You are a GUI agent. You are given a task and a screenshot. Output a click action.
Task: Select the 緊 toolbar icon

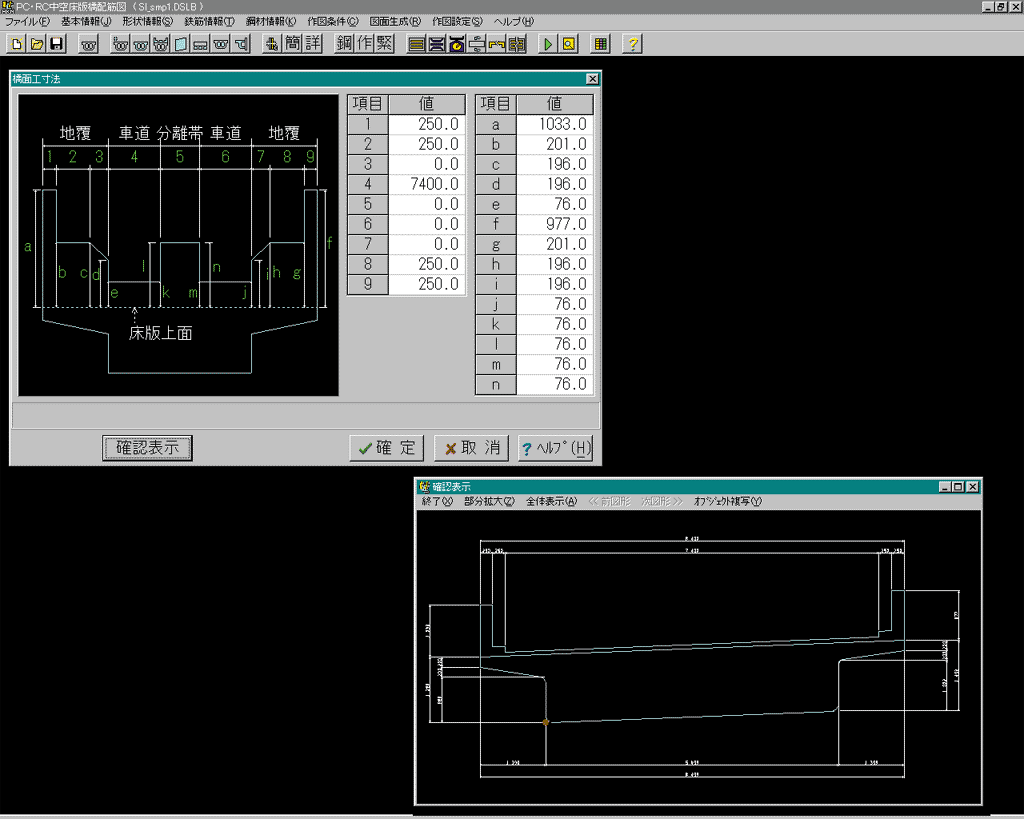click(384, 44)
